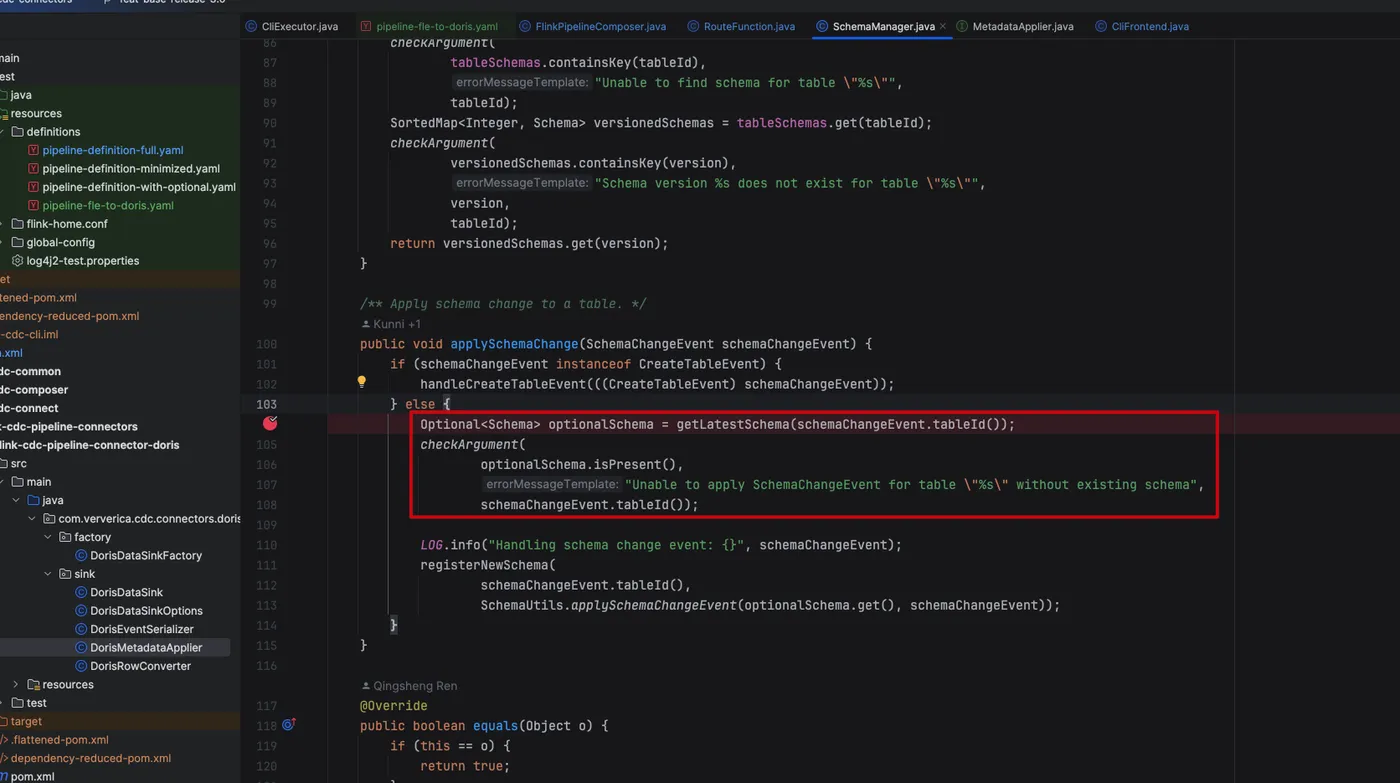Viewport: 1400px width, 783px height.
Task: Click 'return versionedSchemas.get(version);' line
Action: [529, 243]
